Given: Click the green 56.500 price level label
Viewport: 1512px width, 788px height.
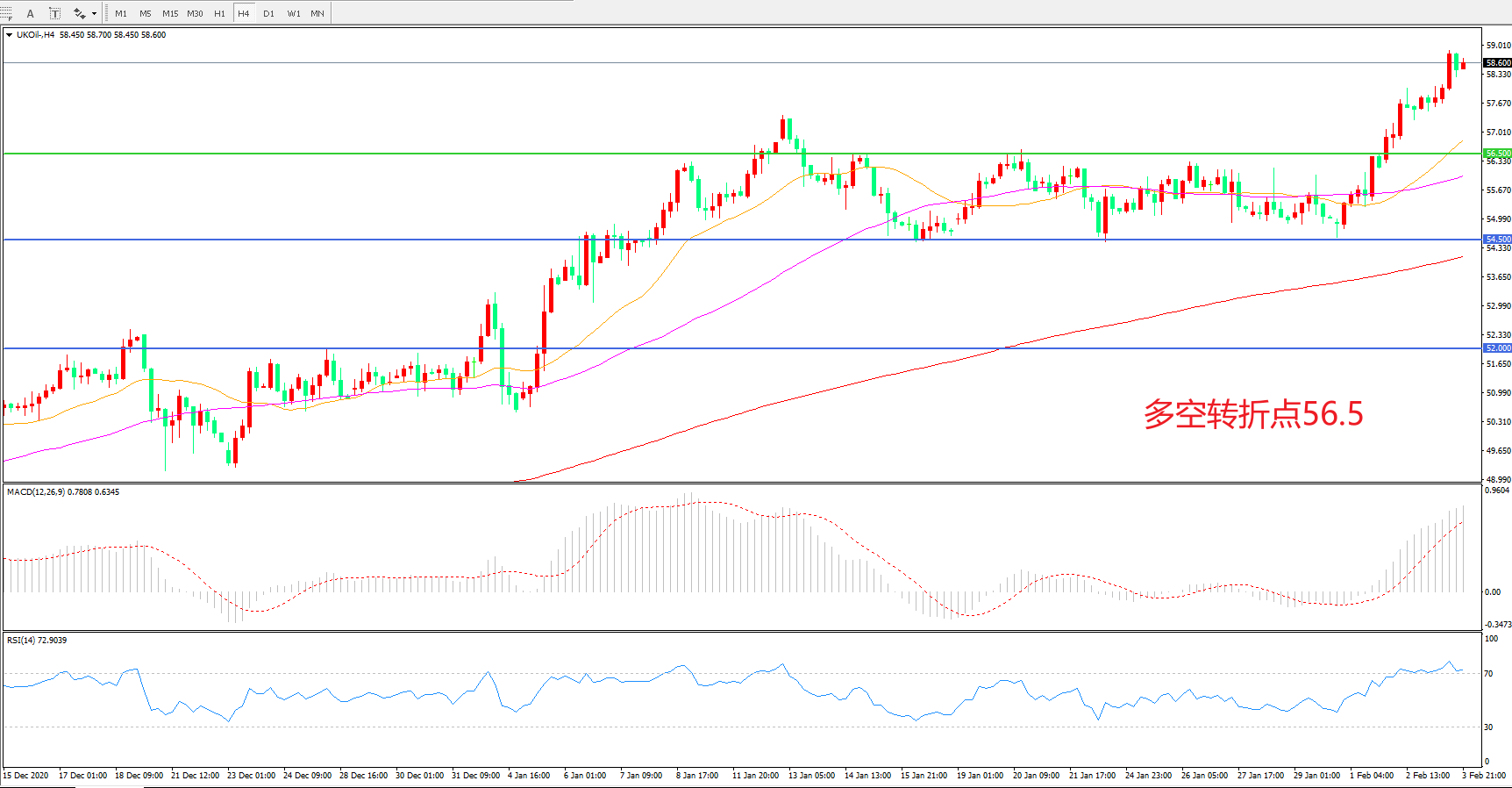Looking at the screenshot, I should coord(1497,154).
